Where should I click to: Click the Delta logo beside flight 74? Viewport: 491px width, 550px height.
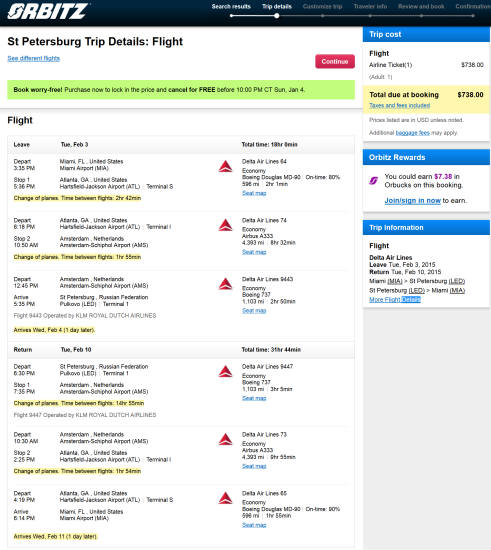[x=226, y=225]
